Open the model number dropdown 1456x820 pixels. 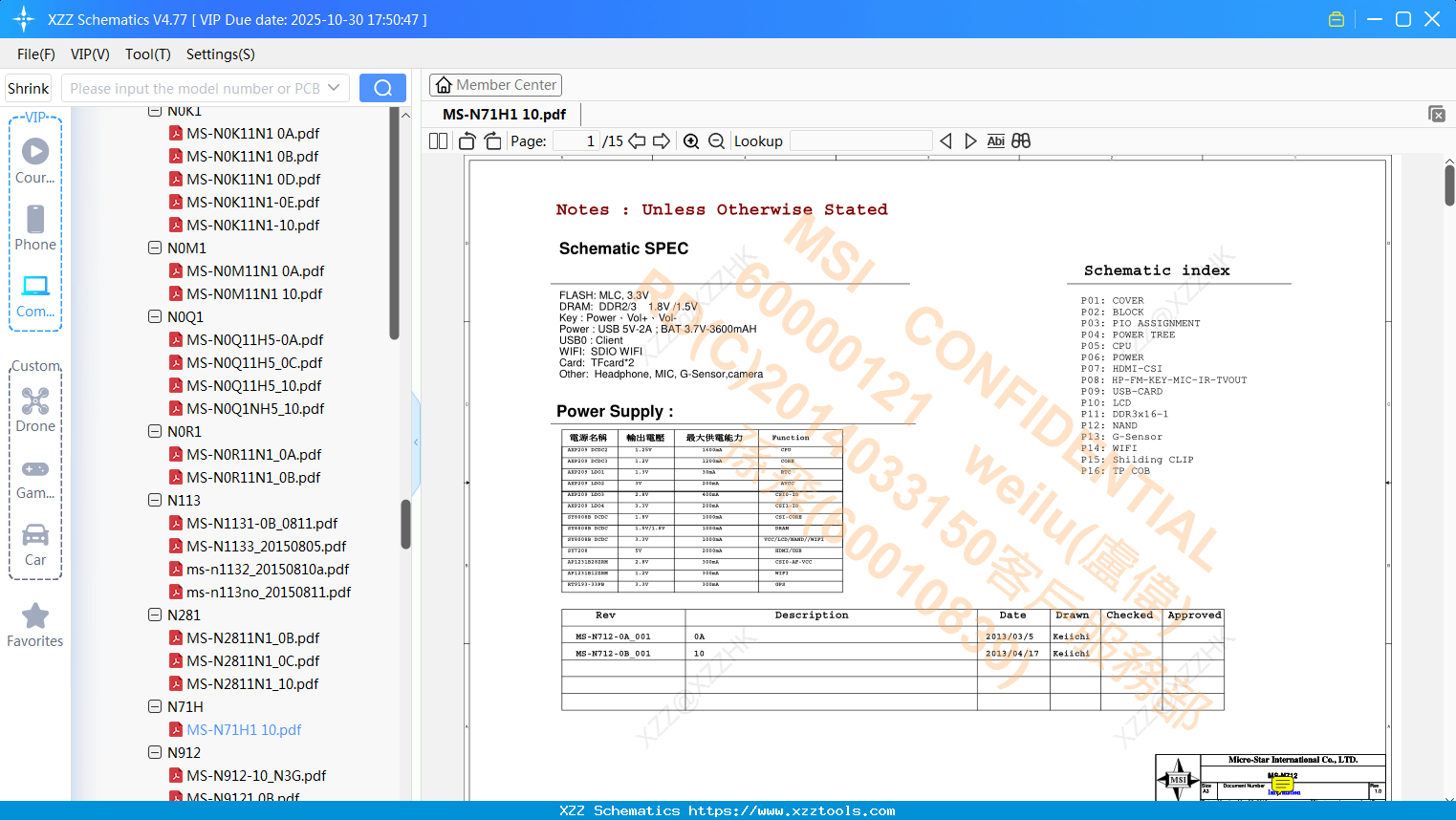coord(334,88)
